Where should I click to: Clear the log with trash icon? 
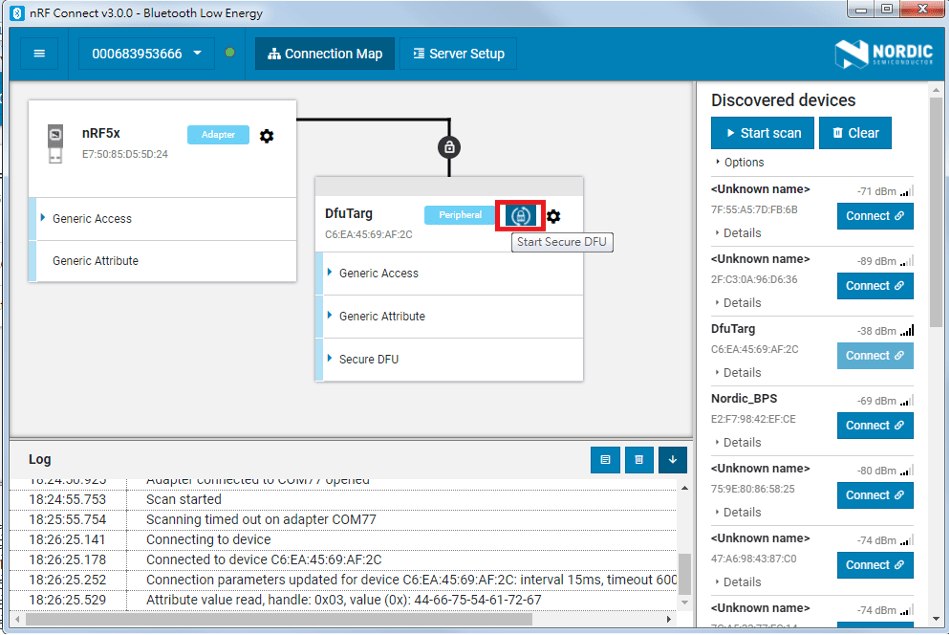tap(639, 459)
